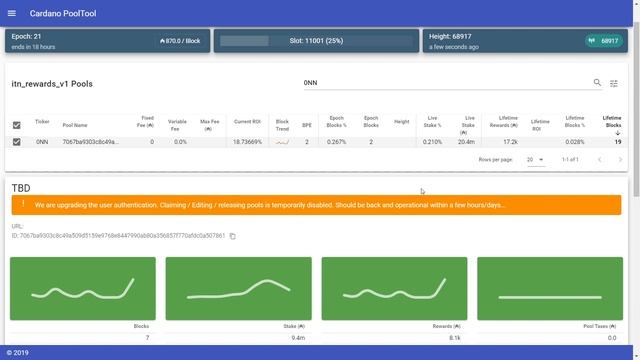Copy the pool ID with copy icon
Image resolution: width=640 pixels, height=360 pixels.
[233, 236]
